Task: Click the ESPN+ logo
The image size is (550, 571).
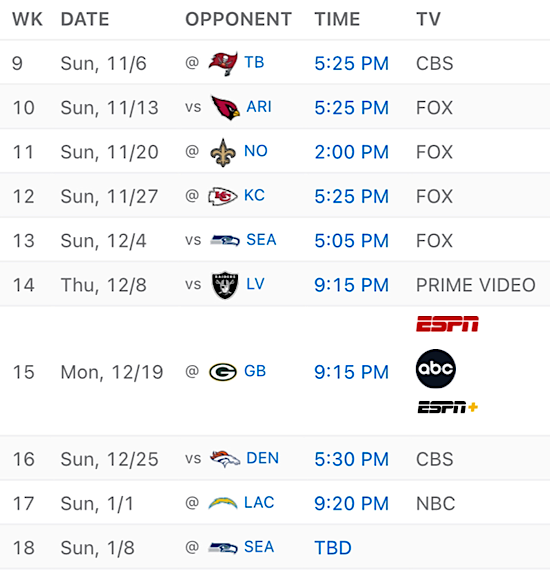Action: point(448,407)
